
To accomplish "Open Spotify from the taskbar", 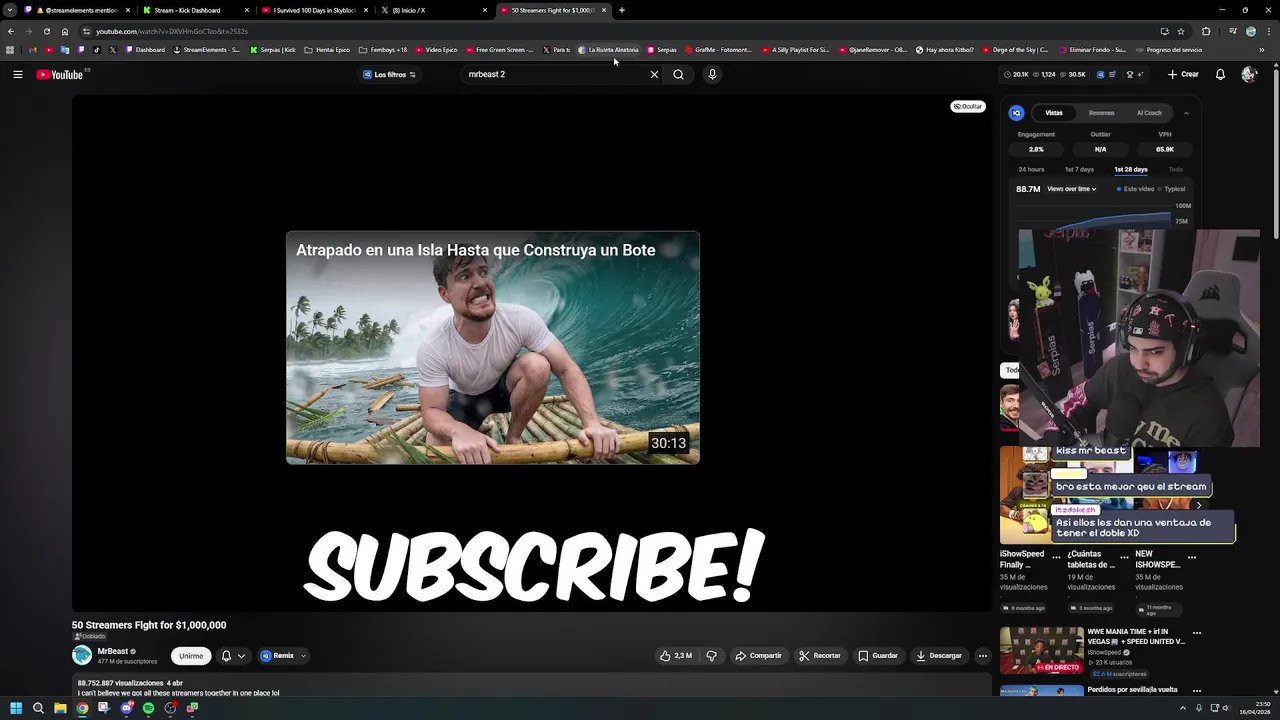I will tap(148, 708).
